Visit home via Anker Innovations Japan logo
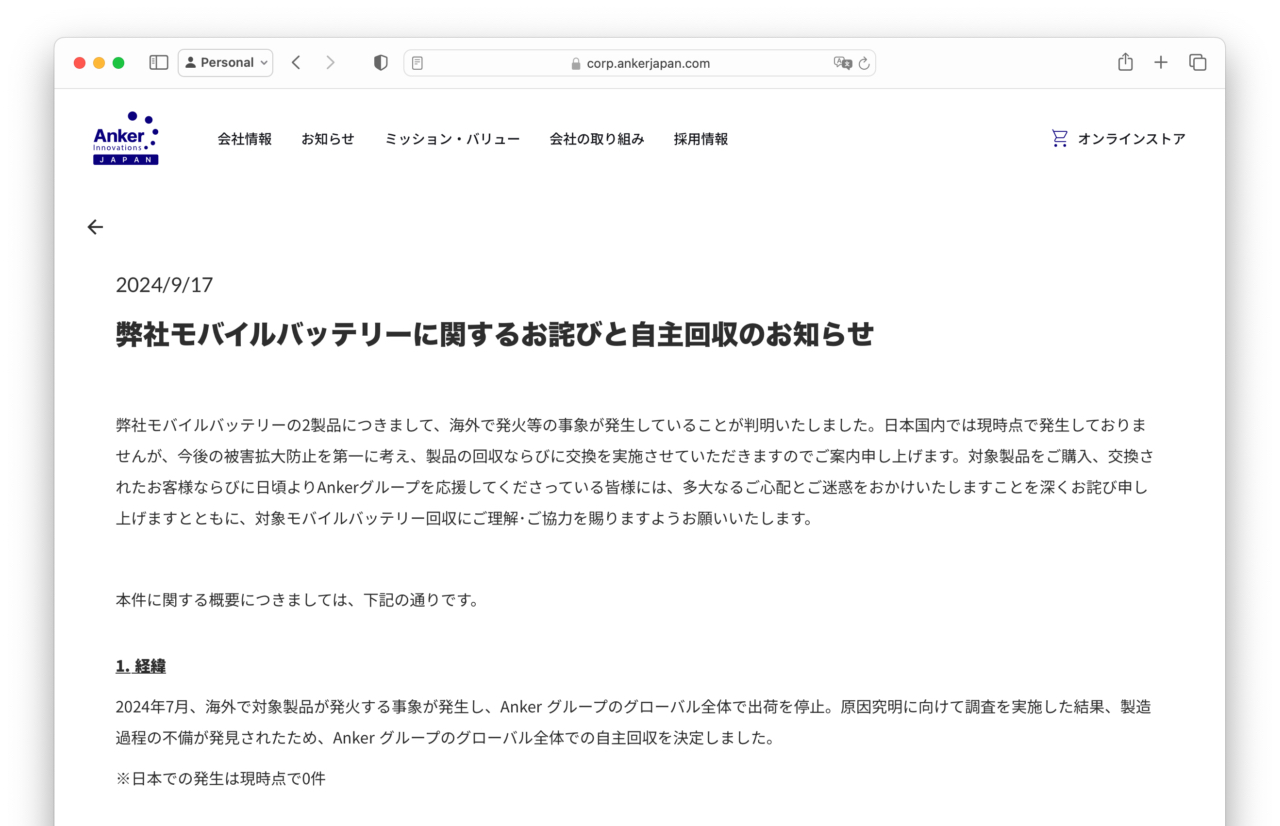The width and height of the screenshot is (1280, 826). (x=126, y=138)
